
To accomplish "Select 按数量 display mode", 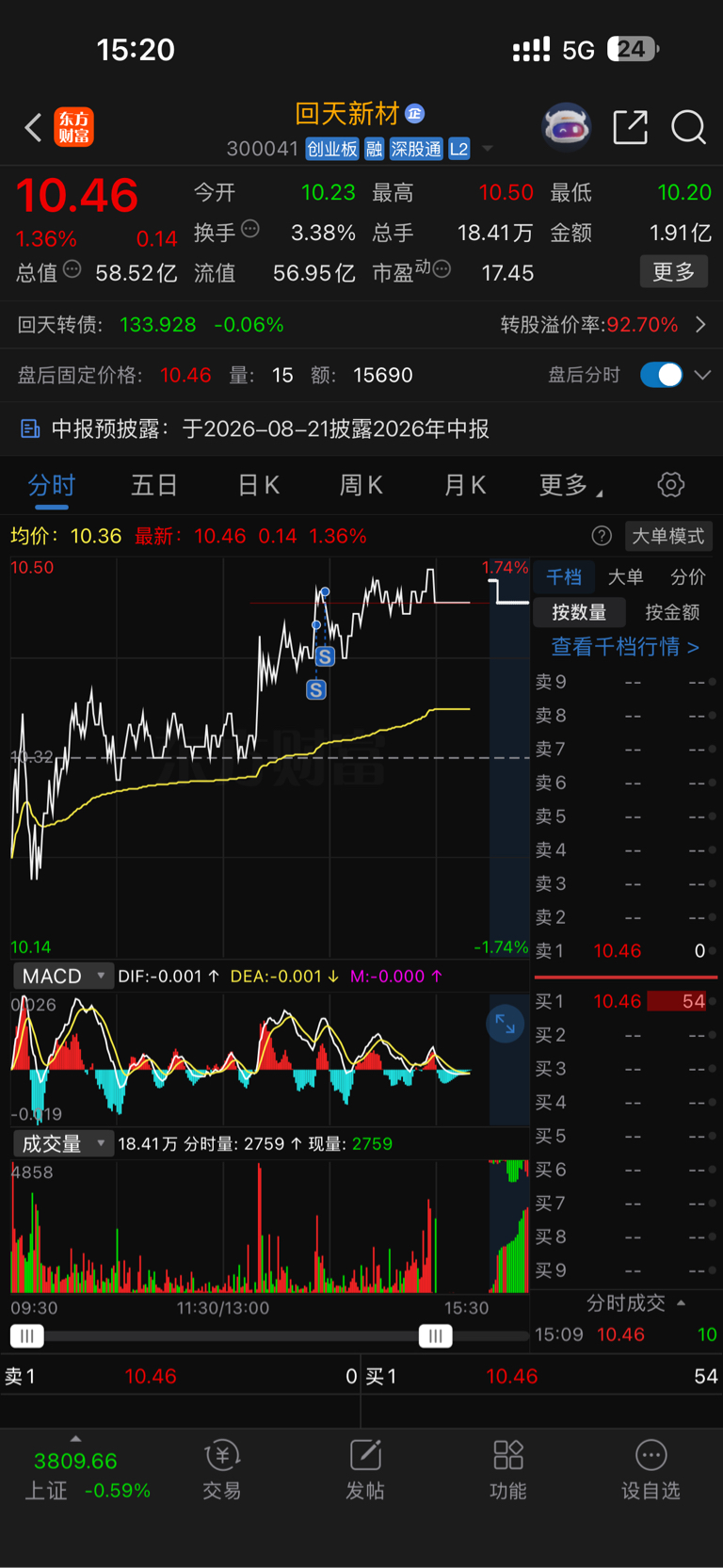I will coord(579,612).
